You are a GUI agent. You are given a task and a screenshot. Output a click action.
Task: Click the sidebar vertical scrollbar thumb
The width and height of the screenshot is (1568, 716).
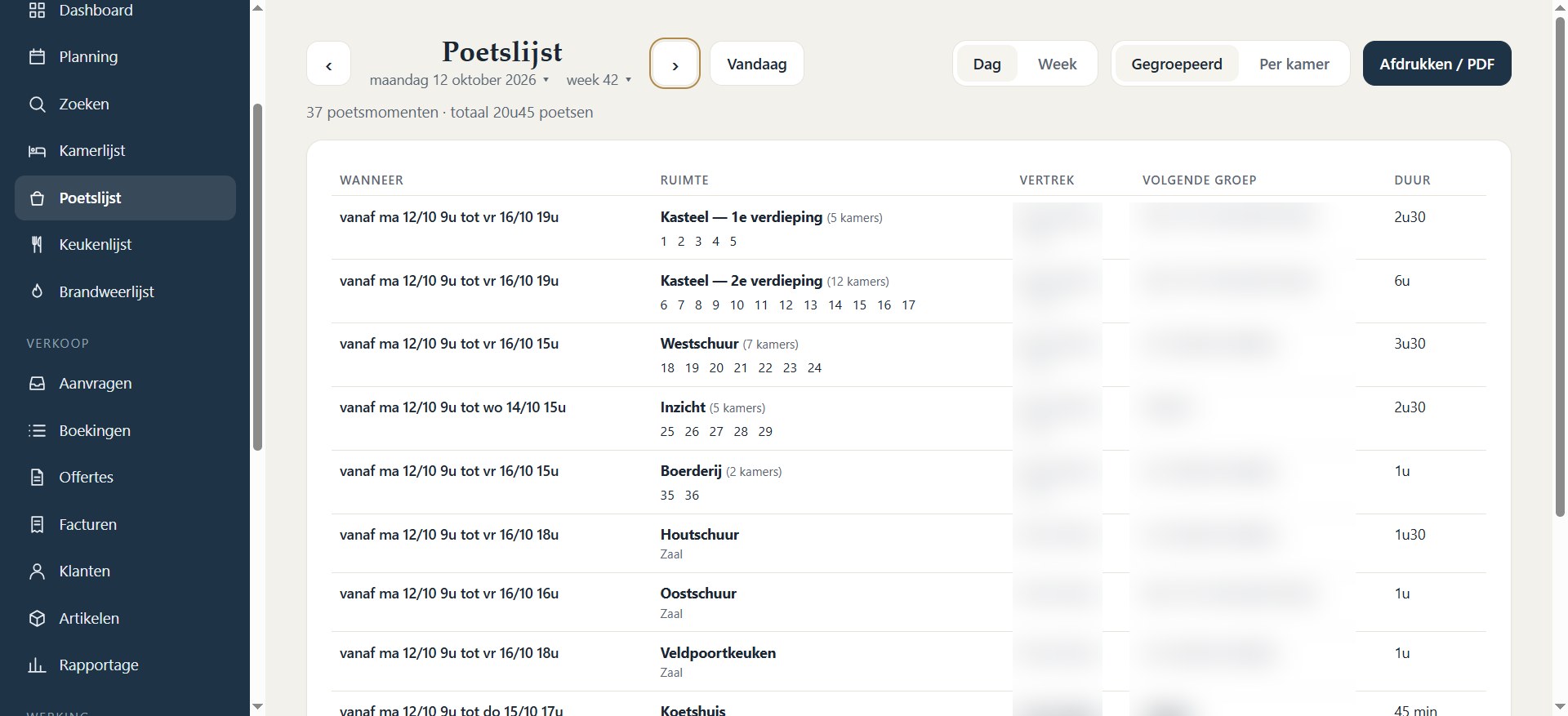pos(257,277)
